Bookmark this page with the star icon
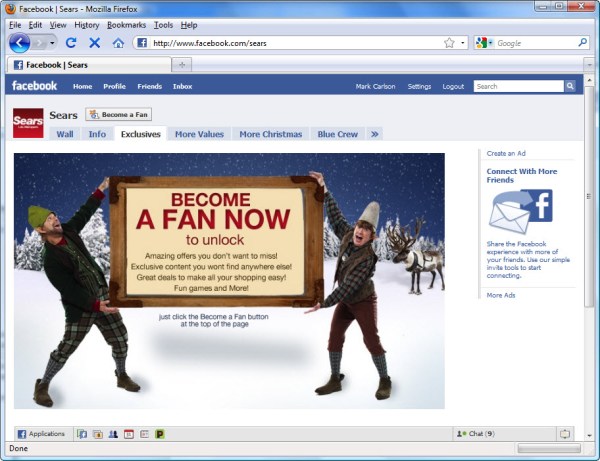The height and width of the screenshot is (461, 600). 449,43
